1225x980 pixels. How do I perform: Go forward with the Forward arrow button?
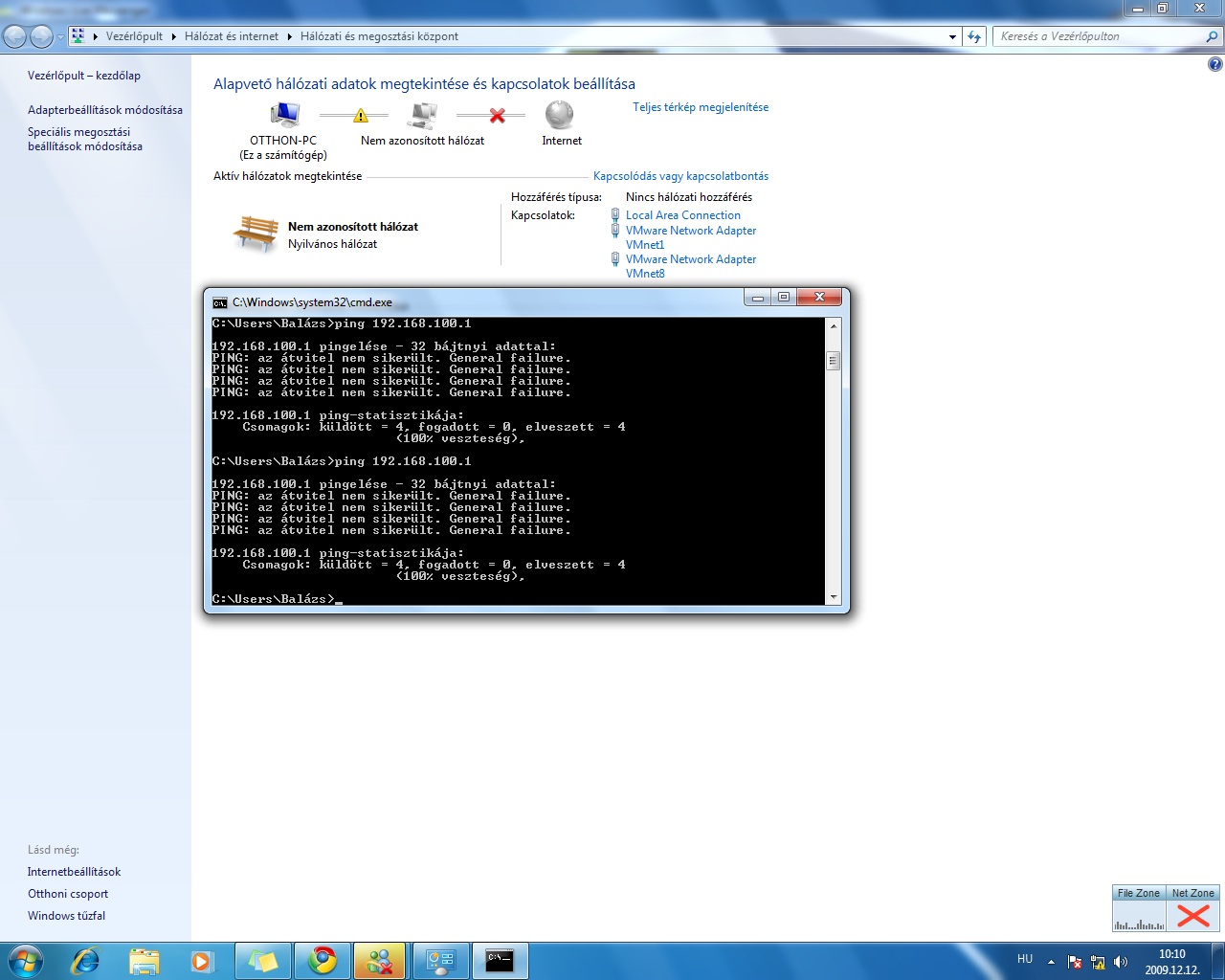tap(41, 36)
